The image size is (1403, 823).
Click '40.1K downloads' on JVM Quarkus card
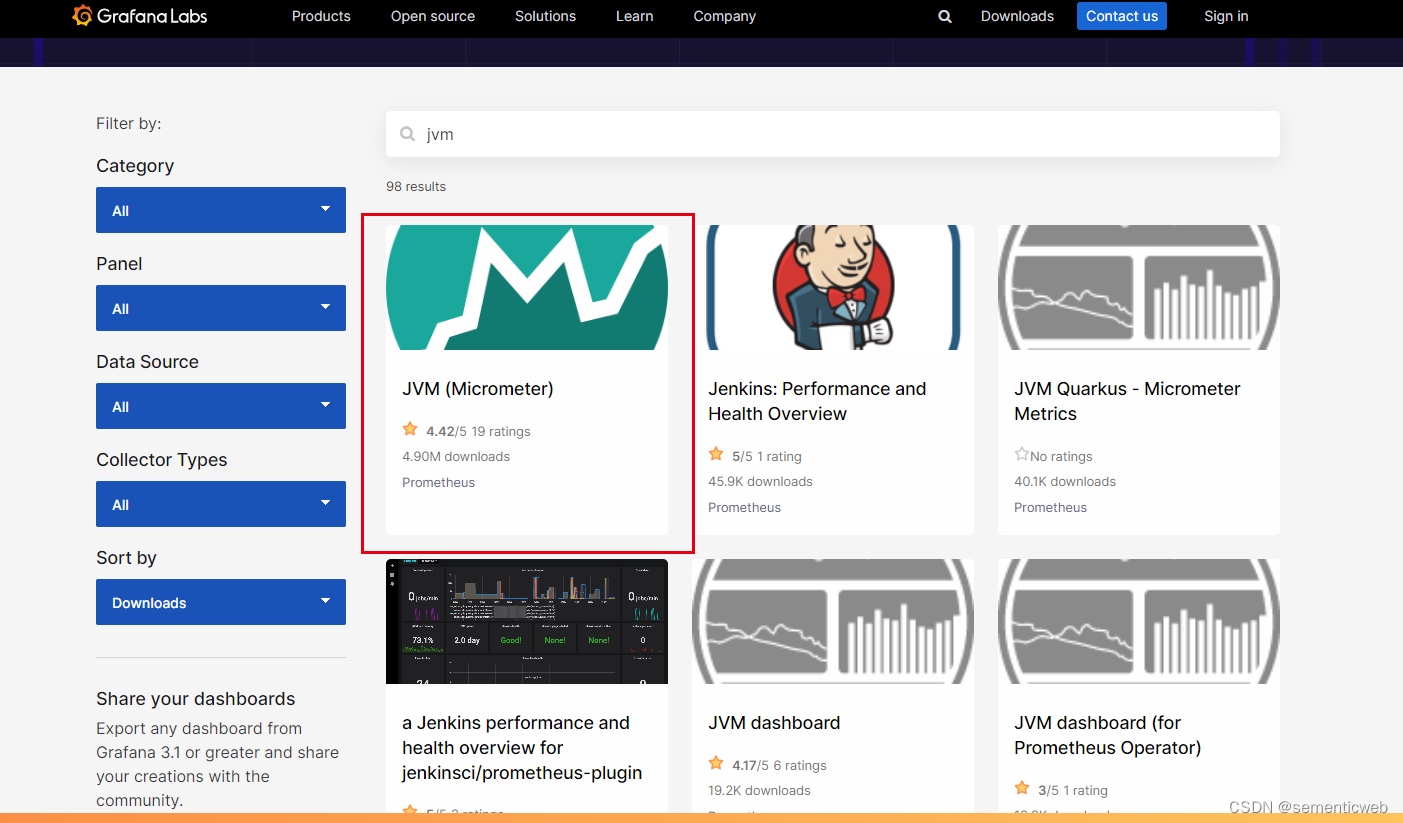(x=1065, y=482)
